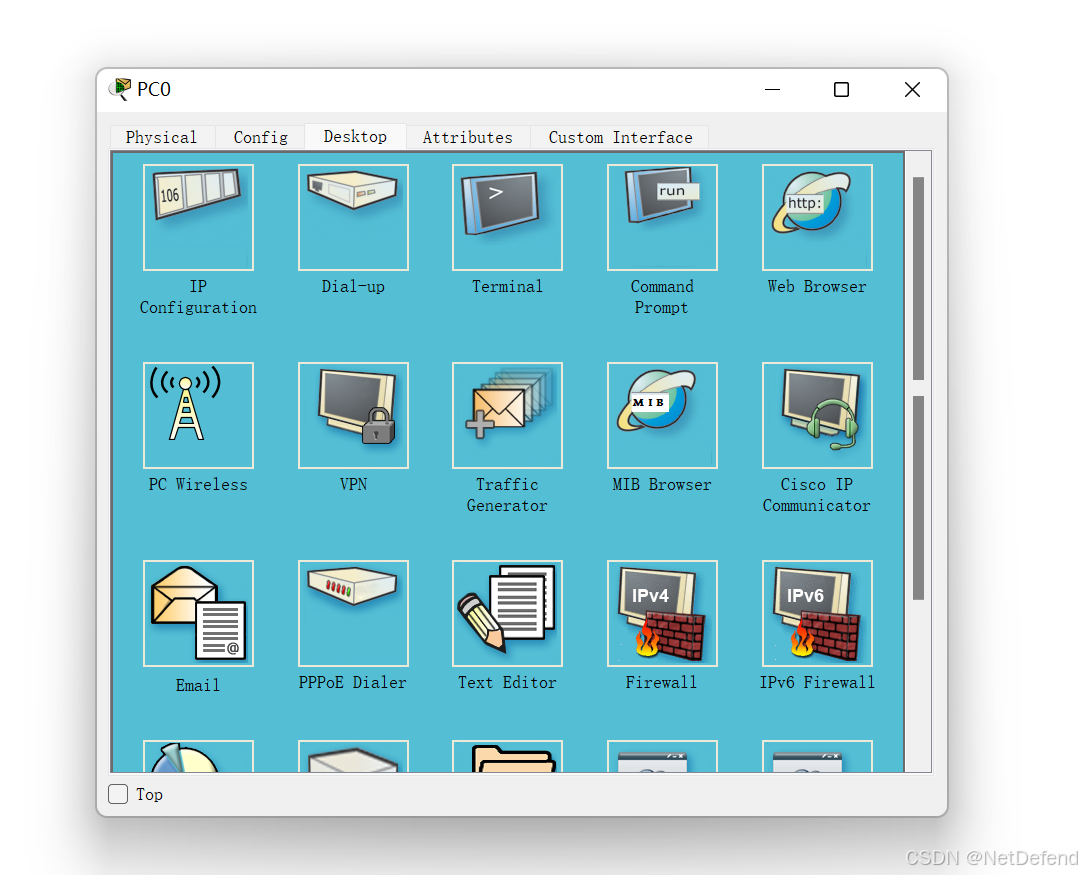Open the Terminal app
The width and height of the screenshot is (1082, 875).
pos(507,217)
